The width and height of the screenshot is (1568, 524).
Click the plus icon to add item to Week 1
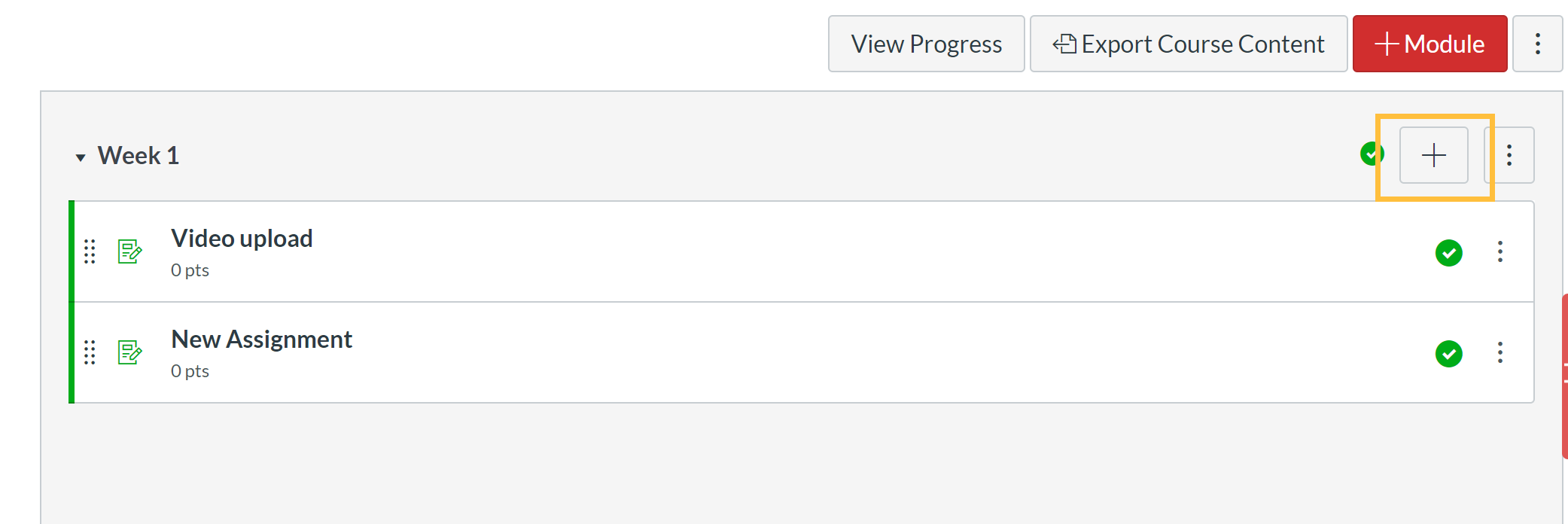(1433, 155)
